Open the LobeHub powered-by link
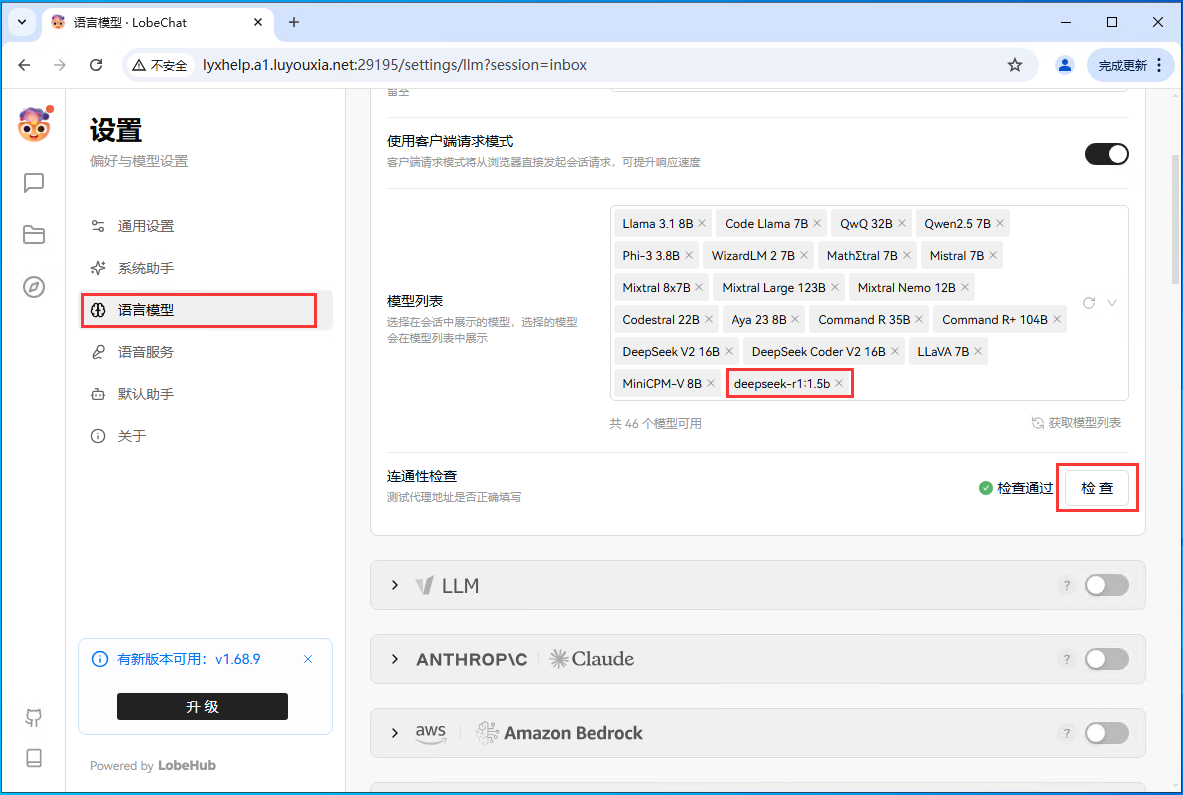Viewport: 1183px width, 795px height. 186,766
